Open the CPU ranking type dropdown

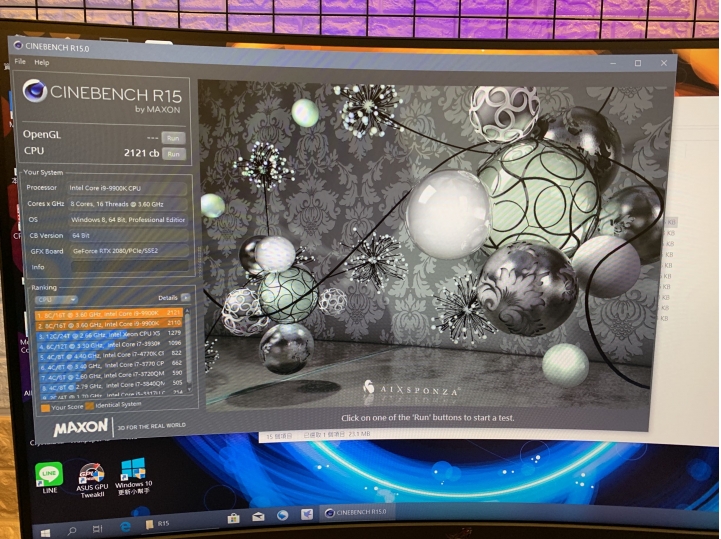click(56, 300)
